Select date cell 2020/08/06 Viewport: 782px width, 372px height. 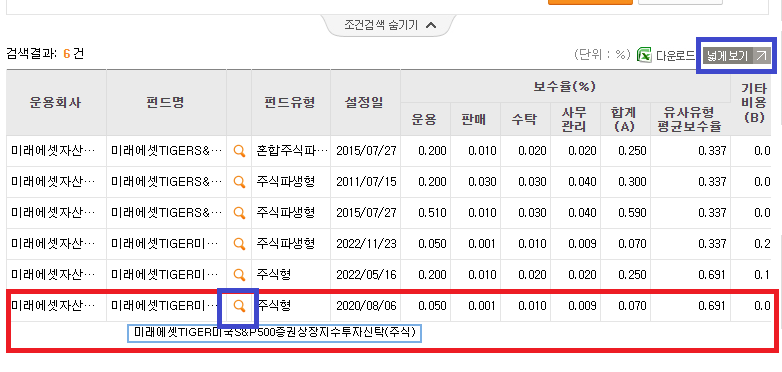point(366,305)
